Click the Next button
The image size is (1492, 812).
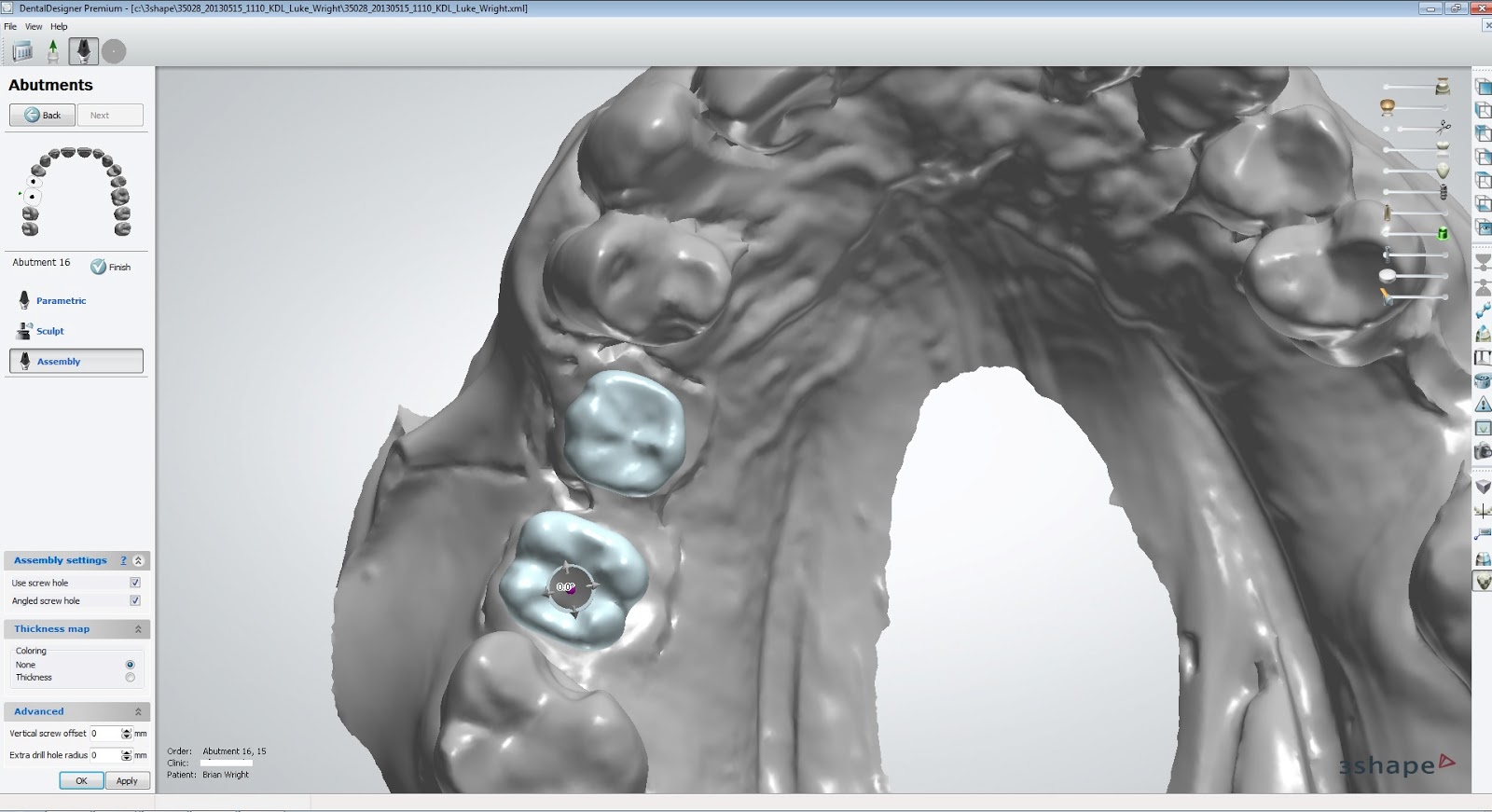coord(110,115)
